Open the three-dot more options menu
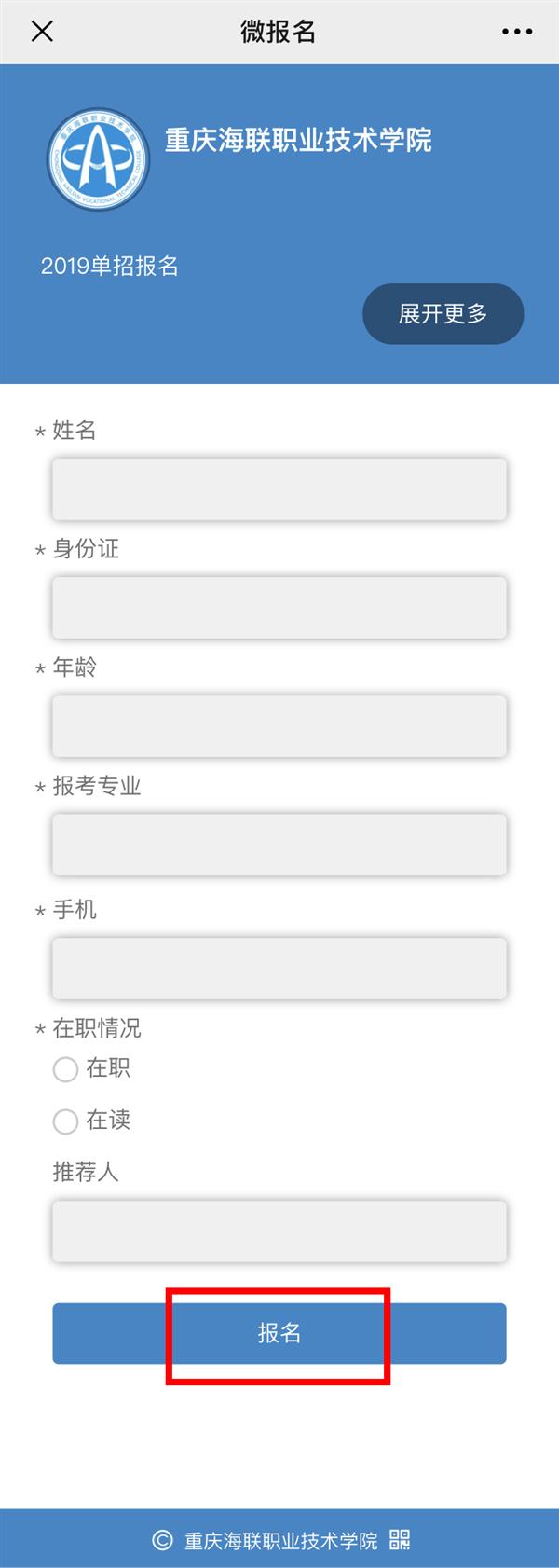Screen dimensions: 559x1568 click(517, 32)
